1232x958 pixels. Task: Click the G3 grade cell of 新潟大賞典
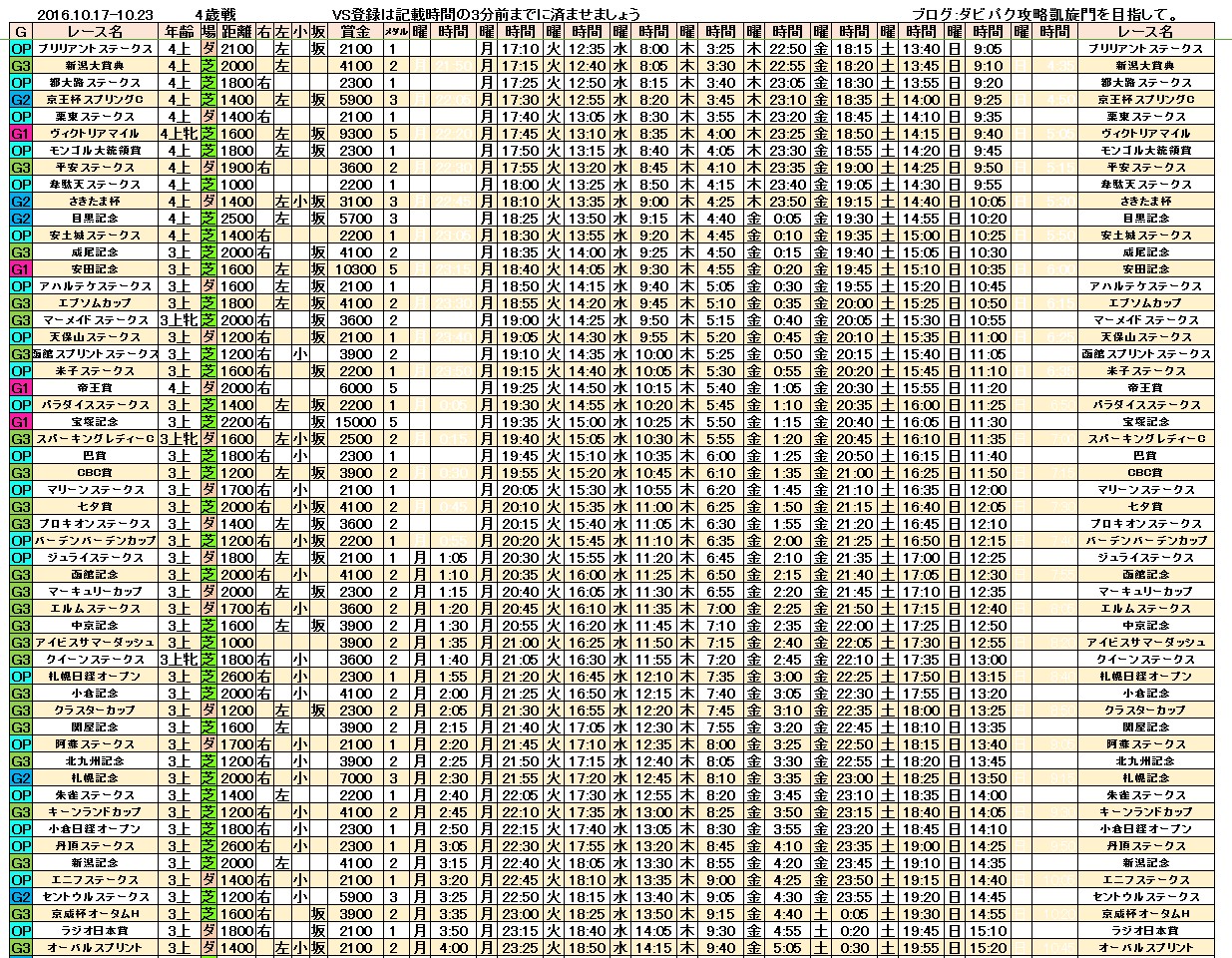coord(21,65)
